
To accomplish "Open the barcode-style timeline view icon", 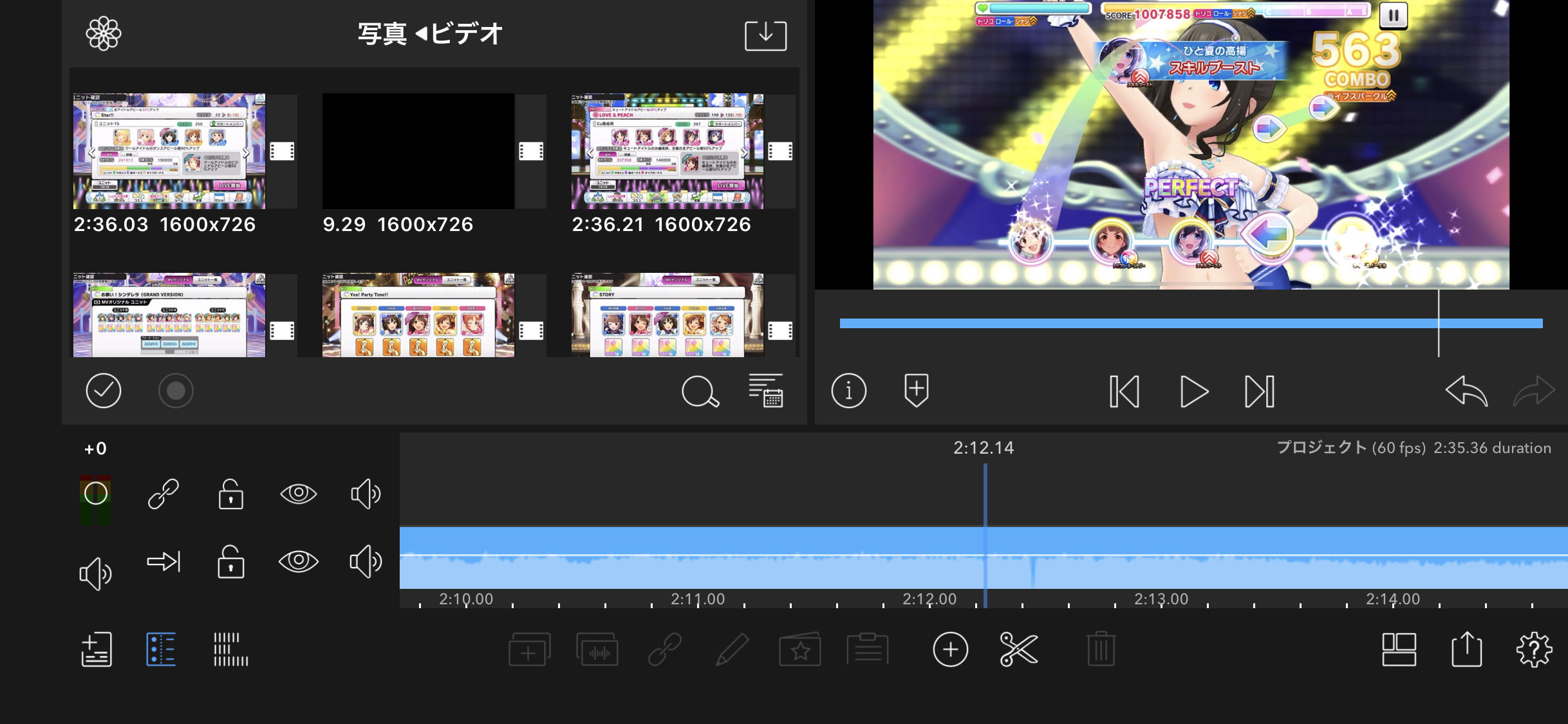I will click(230, 649).
